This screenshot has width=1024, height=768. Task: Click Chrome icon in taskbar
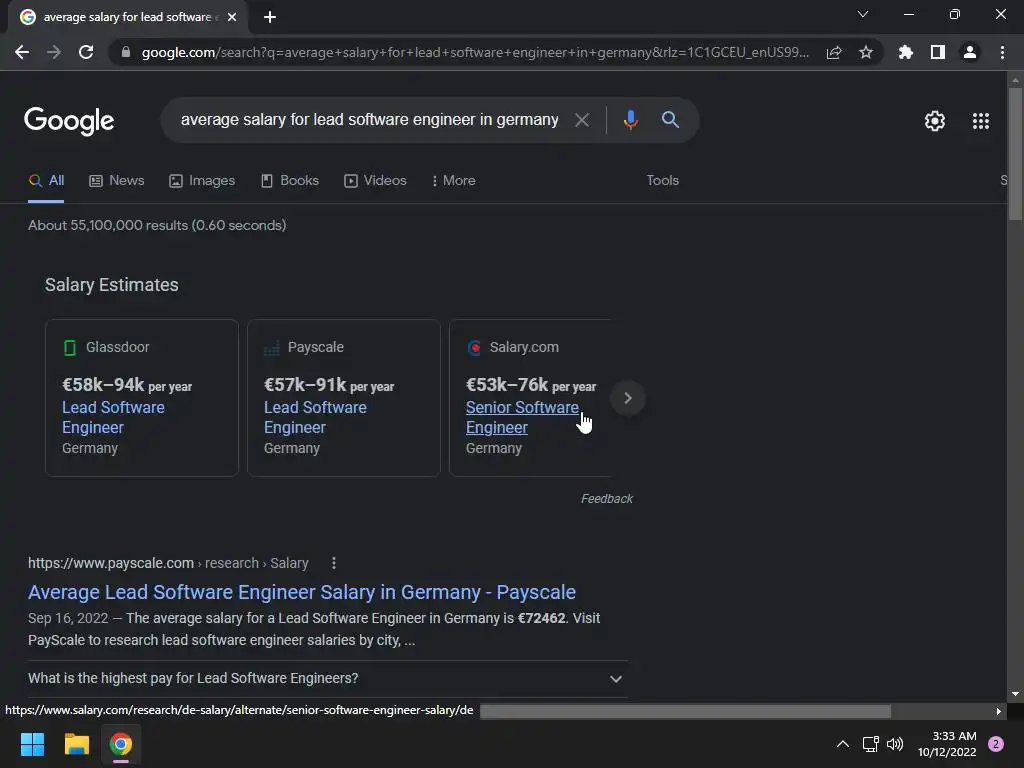click(x=121, y=744)
